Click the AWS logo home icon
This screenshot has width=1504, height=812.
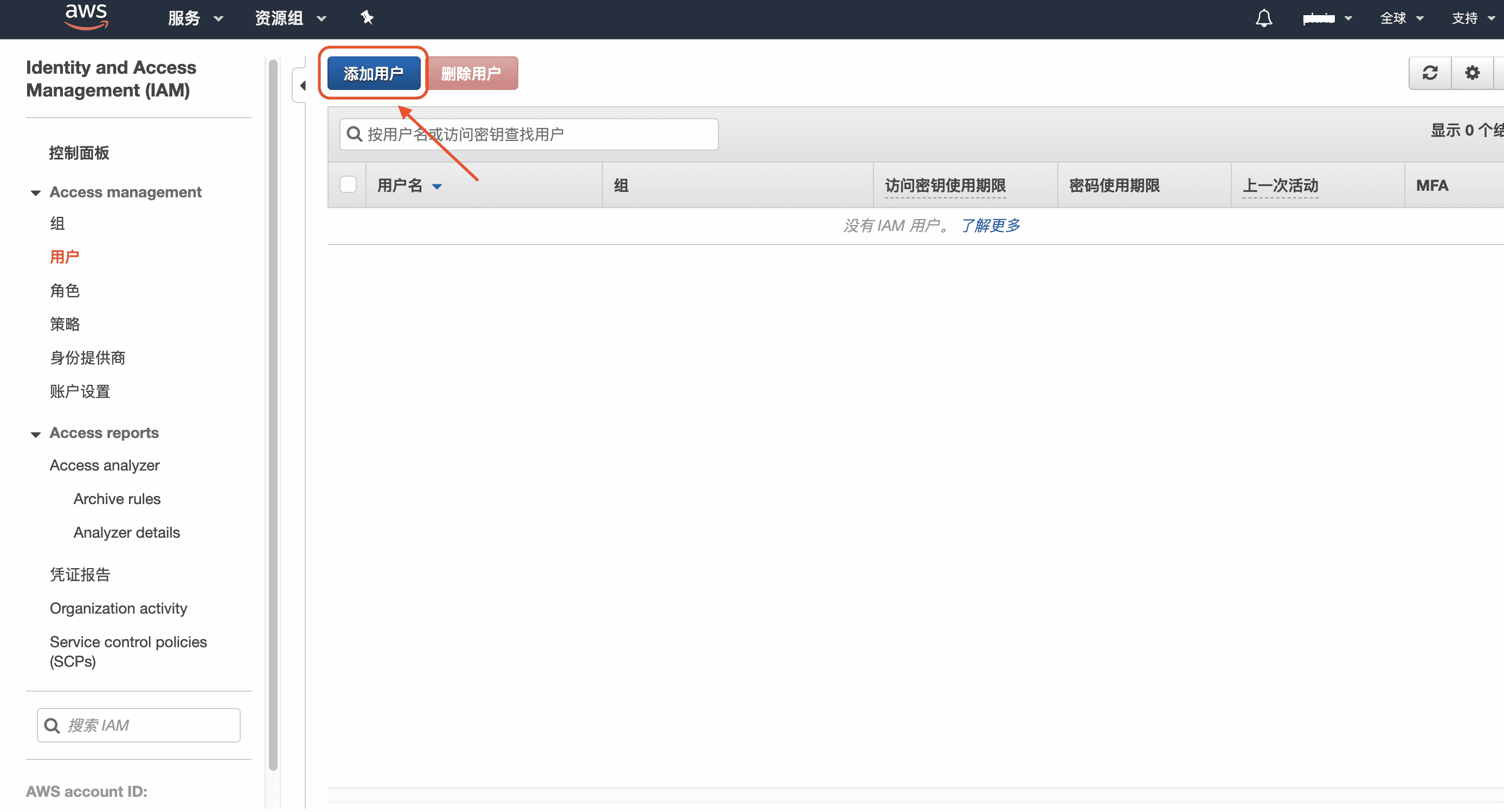(x=86, y=16)
